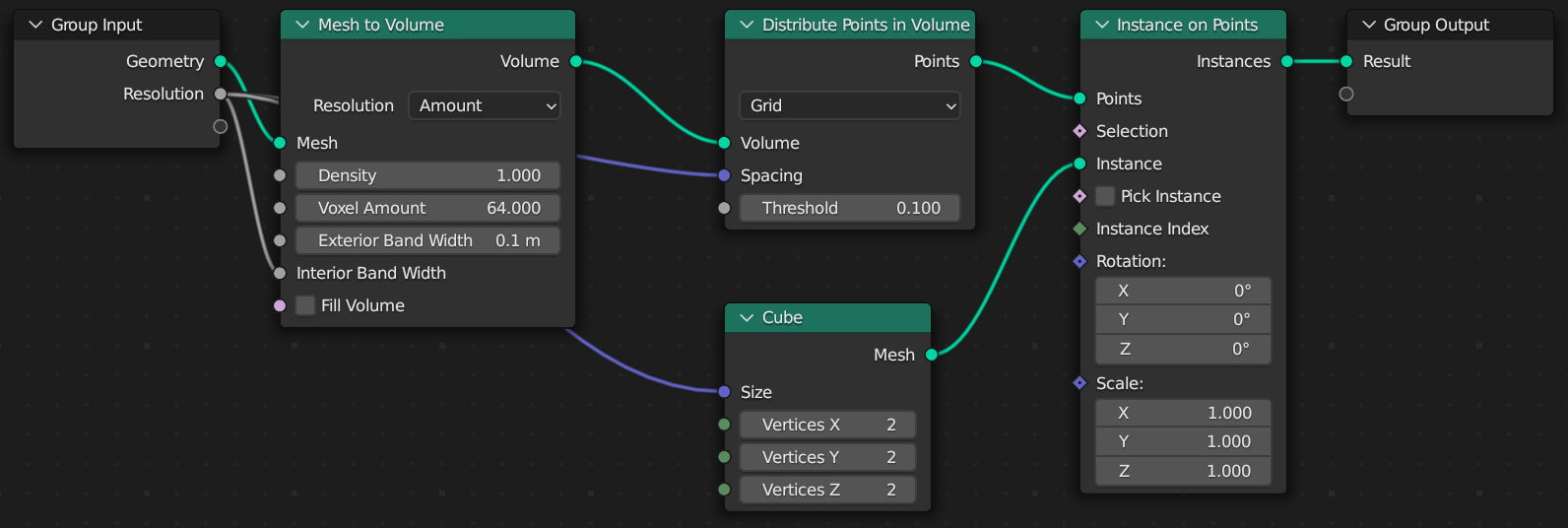Viewport: 1568px width, 528px height.
Task: Click Group Input Resolution output socket
Action: [x=221, y=94]
